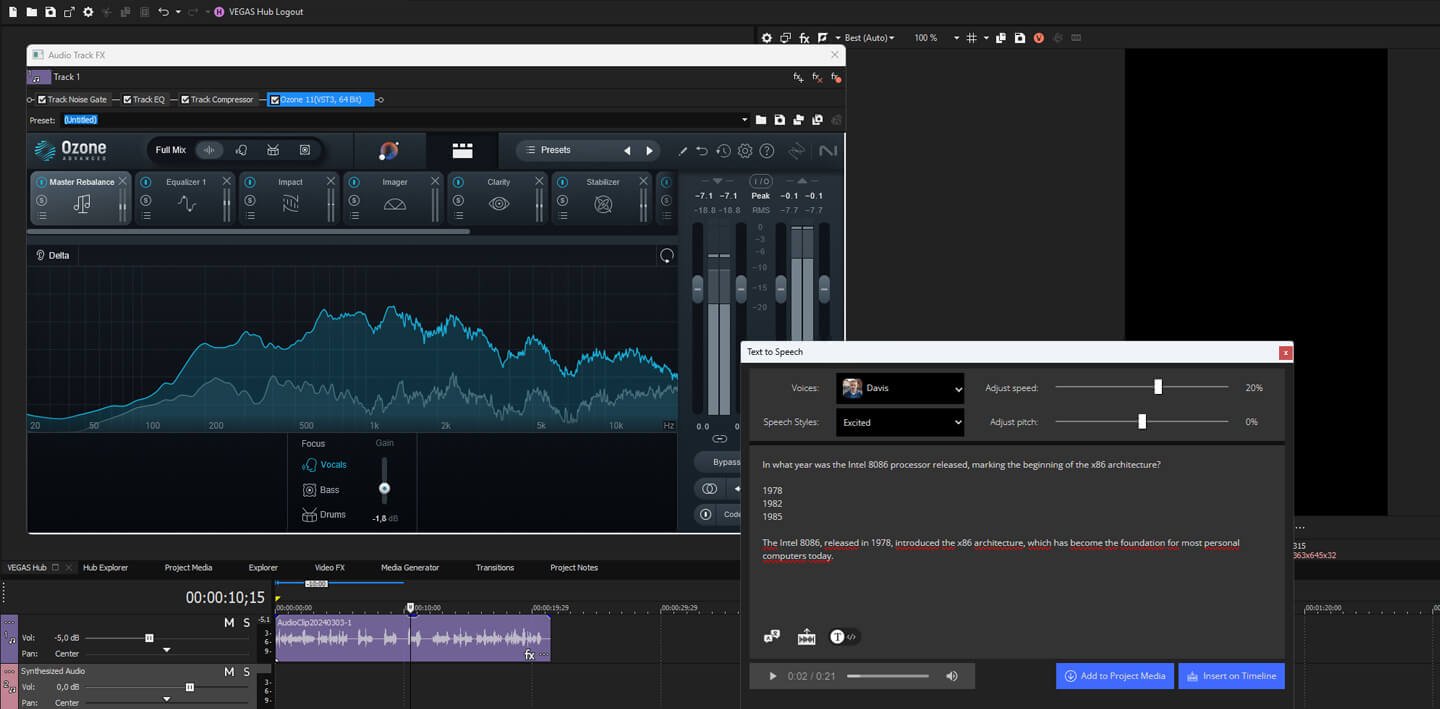The image size is (1440, 709).
Task: Click Add to Project Media button
Action: (1115, 676)
